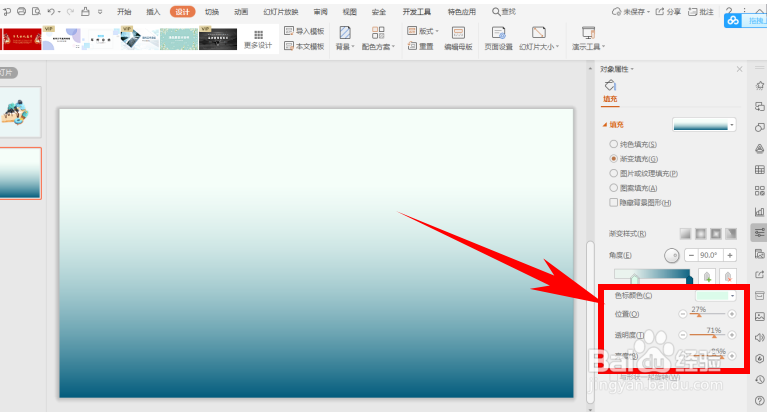The width and height of the screenshot is (767, 412).
Task: Click the 更多设计 grid icon
Action: click(x=258, y=34)
